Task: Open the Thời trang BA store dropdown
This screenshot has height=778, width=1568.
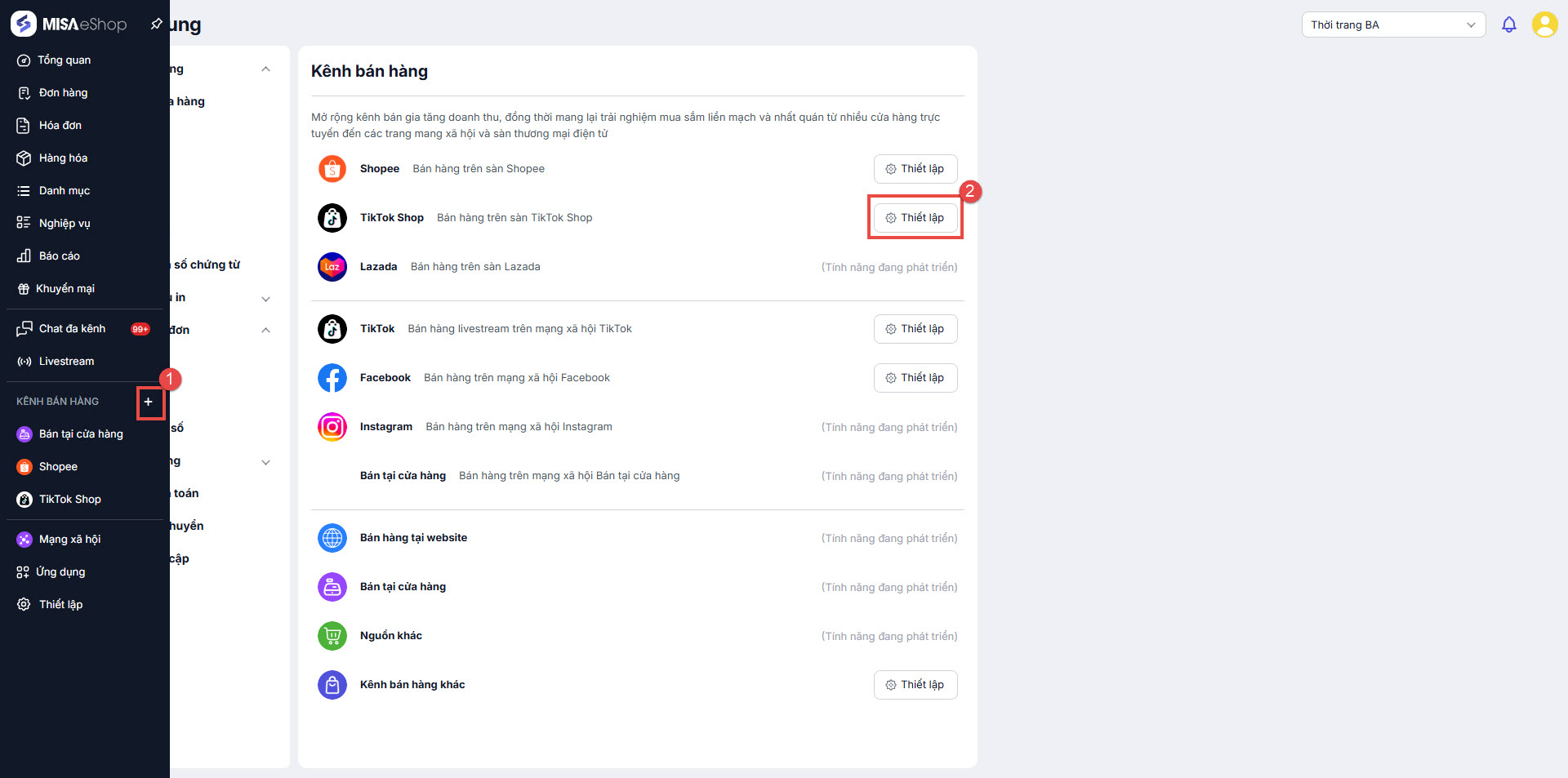Action: click(x=1392, y=25)
